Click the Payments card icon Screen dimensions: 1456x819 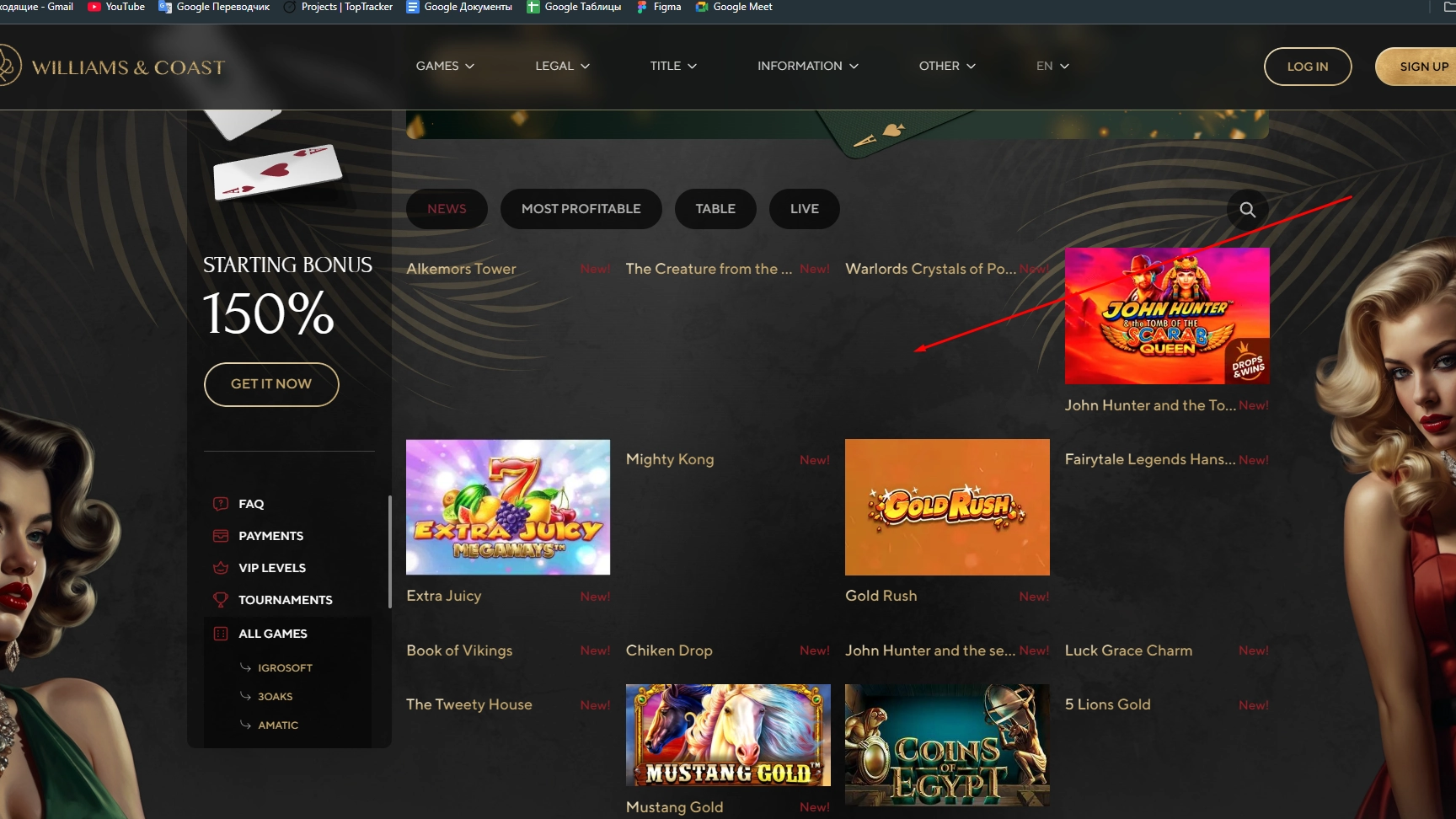(x=221, y=536)
